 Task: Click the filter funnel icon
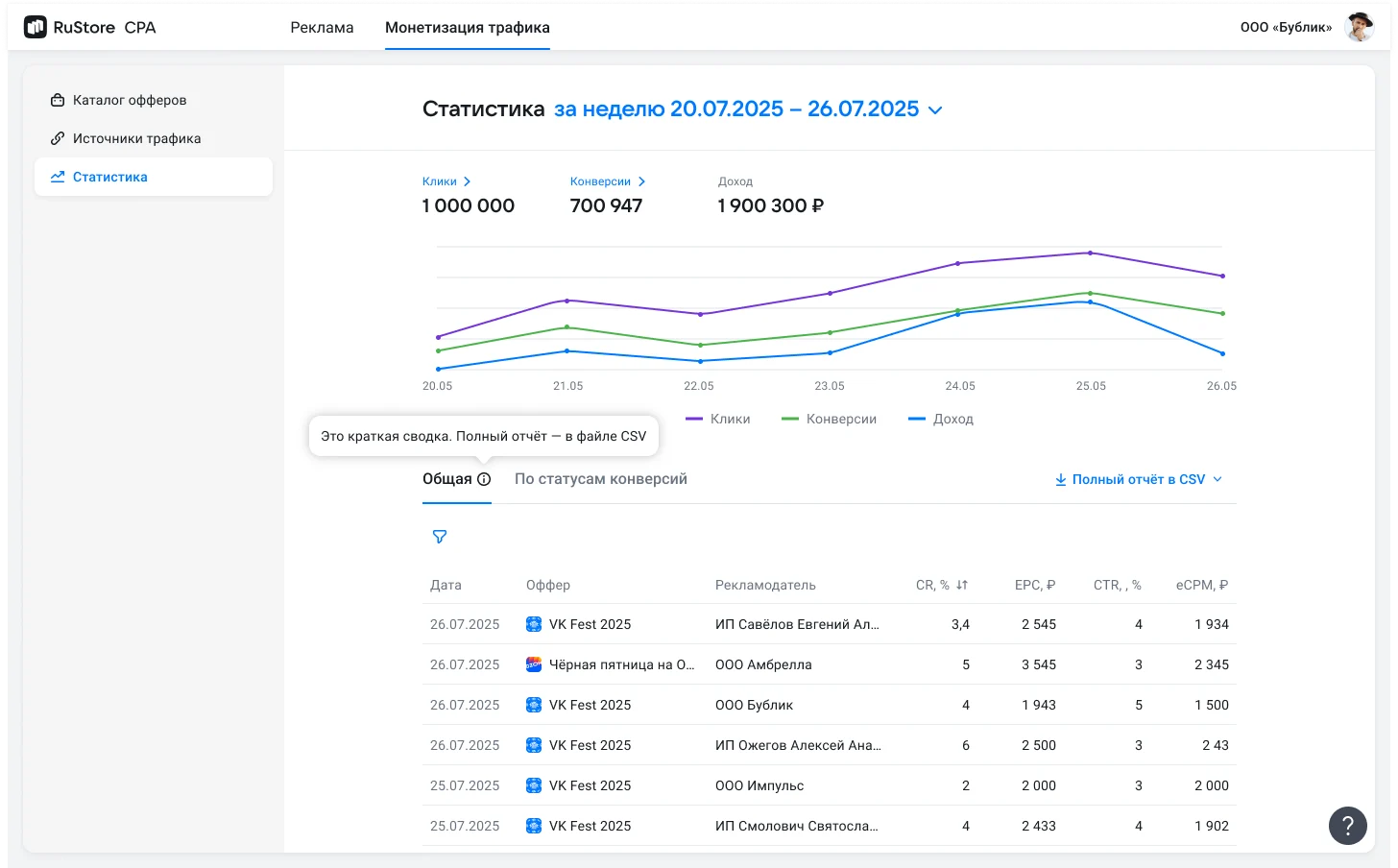point(440,537)
